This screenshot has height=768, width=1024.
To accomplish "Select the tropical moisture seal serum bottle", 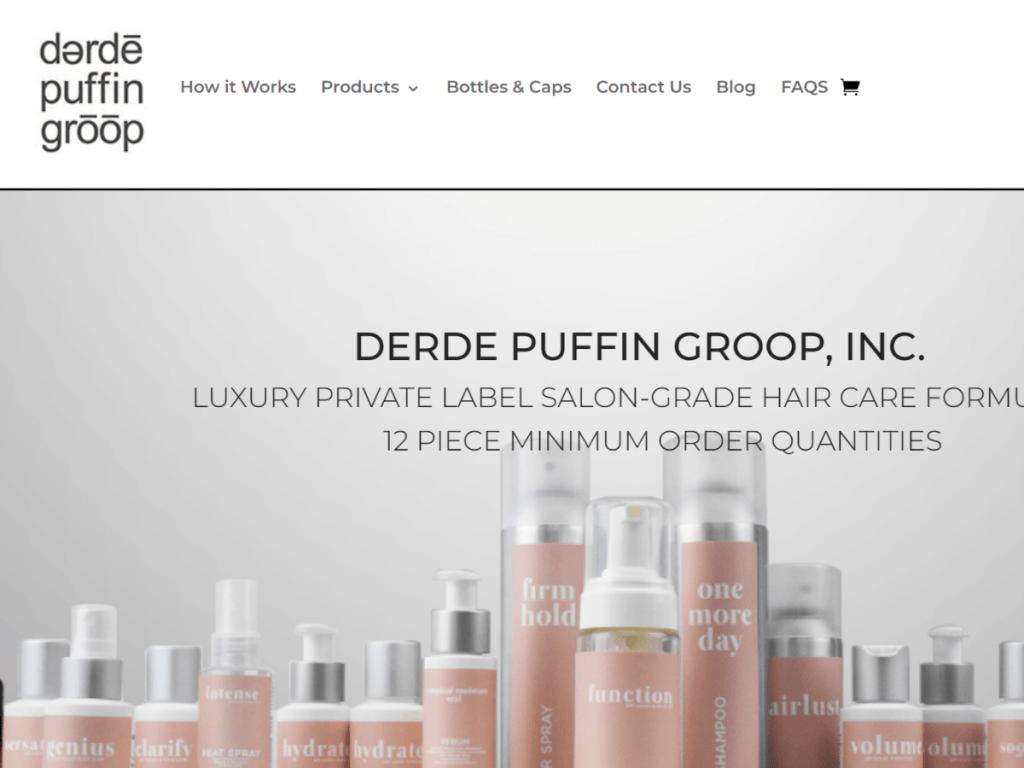I will [460, 673].
